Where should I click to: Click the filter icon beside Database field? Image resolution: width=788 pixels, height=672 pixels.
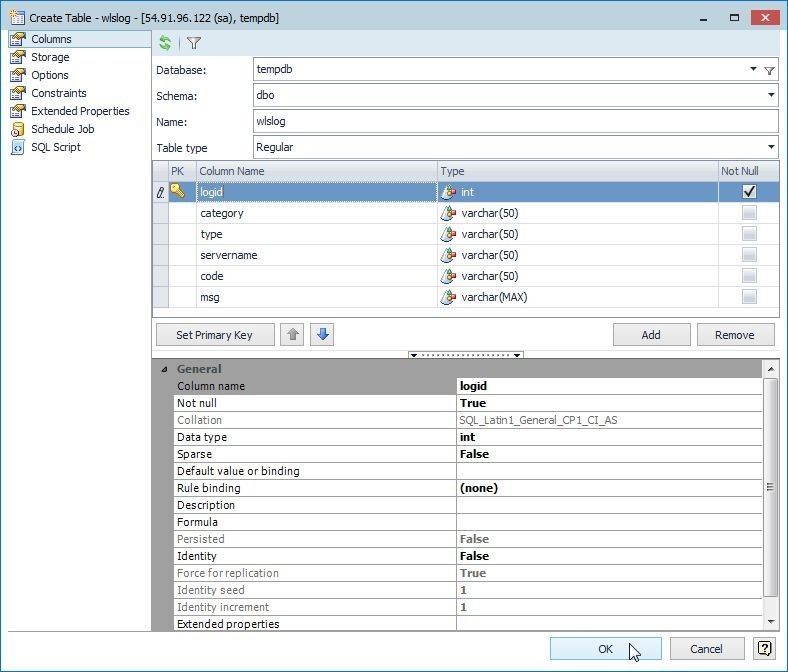click(769, 71)
